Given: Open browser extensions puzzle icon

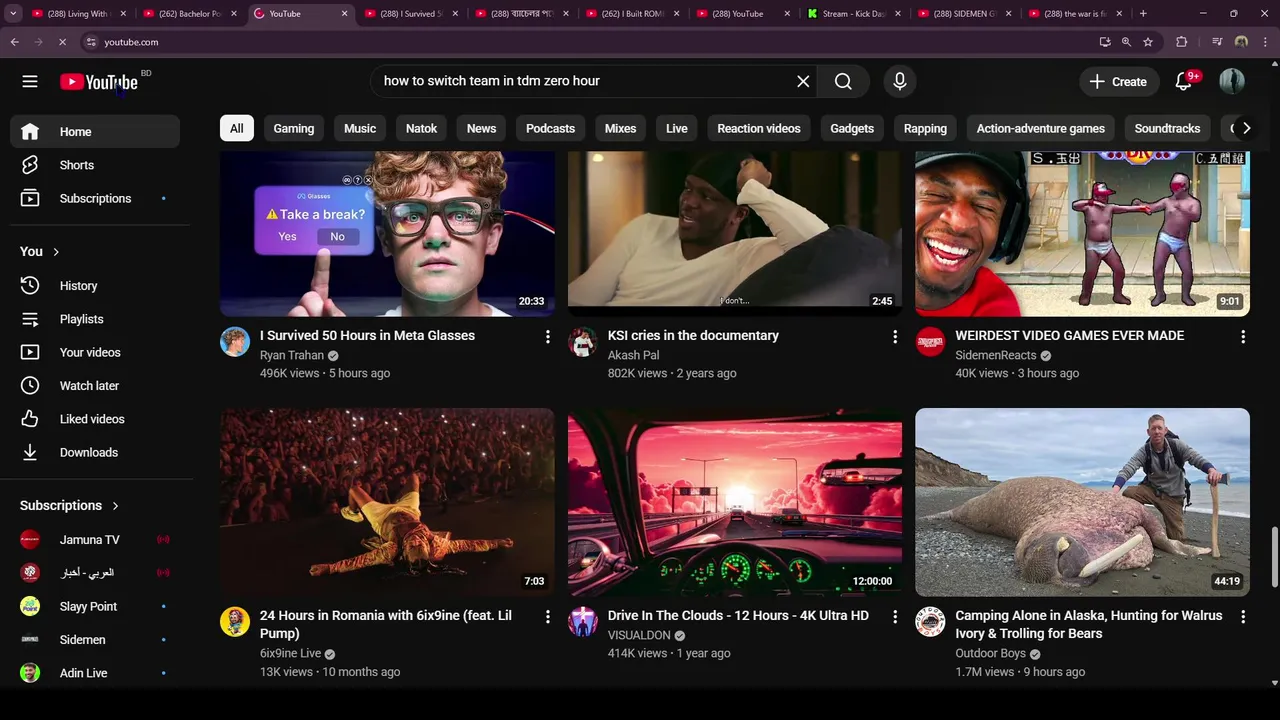Looking at the screenshot, I should 1182,42.
